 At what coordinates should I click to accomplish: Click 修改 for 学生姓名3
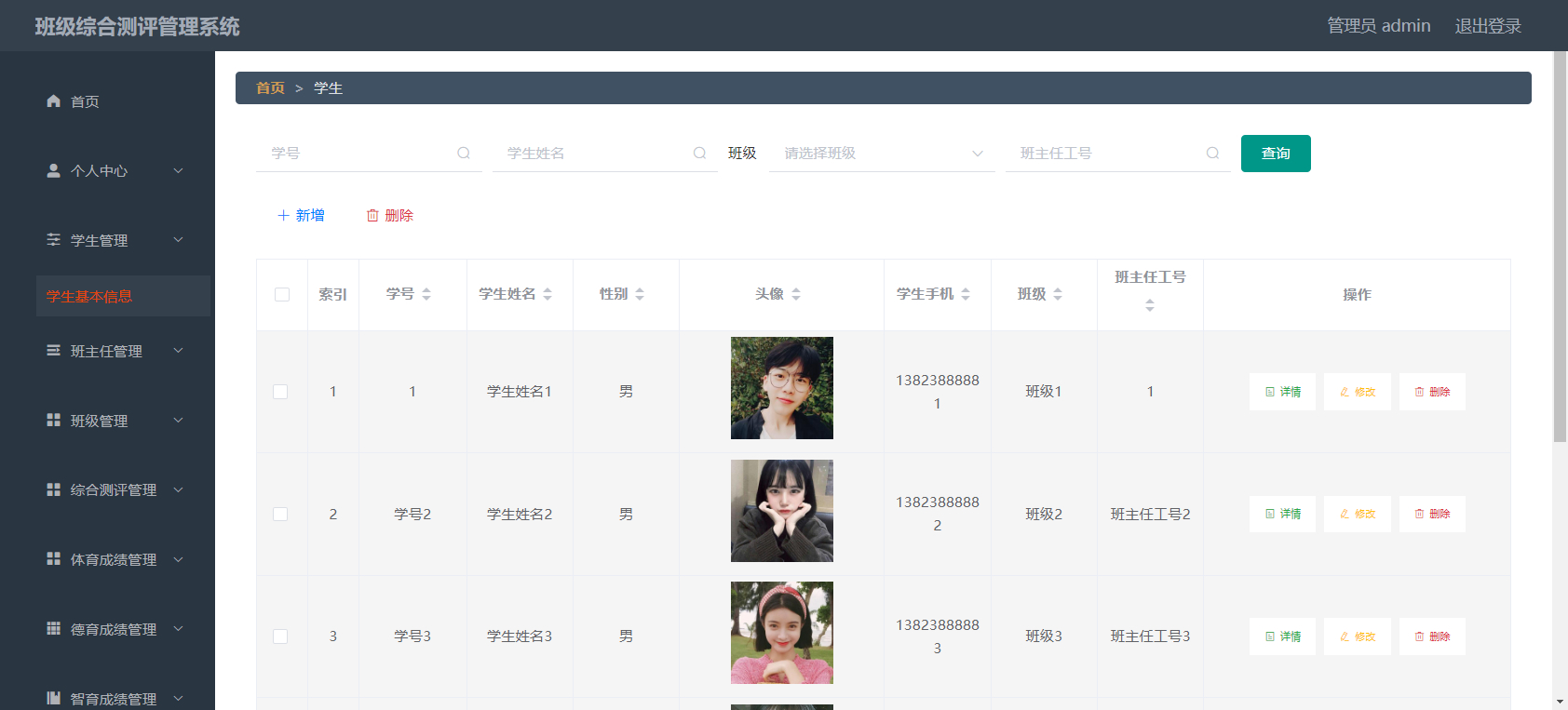[x=1358, y=636]
